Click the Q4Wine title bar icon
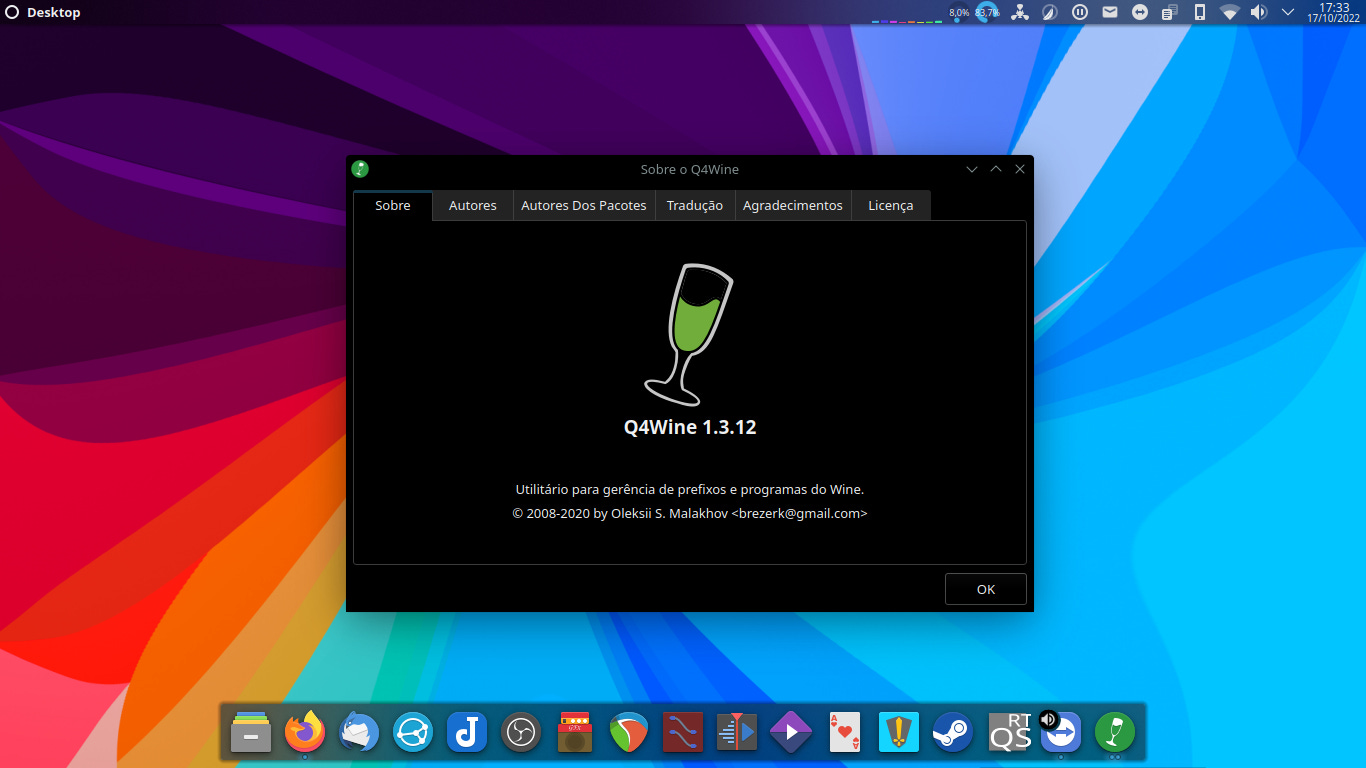The height and width of the screenshot is (768, 1366). 360,169
